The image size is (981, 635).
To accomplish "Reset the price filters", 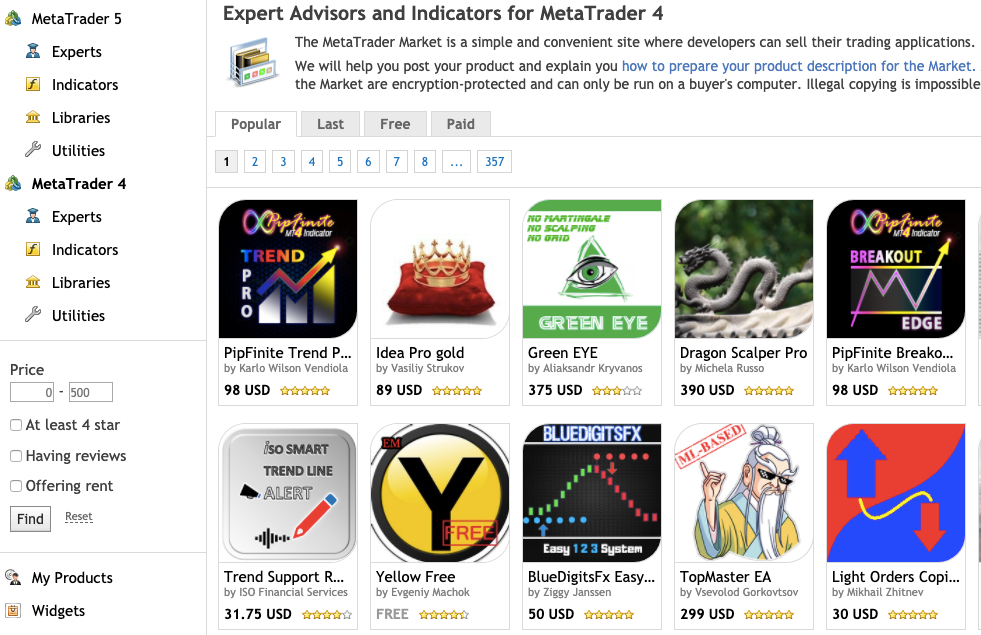I will click(79, 516).
